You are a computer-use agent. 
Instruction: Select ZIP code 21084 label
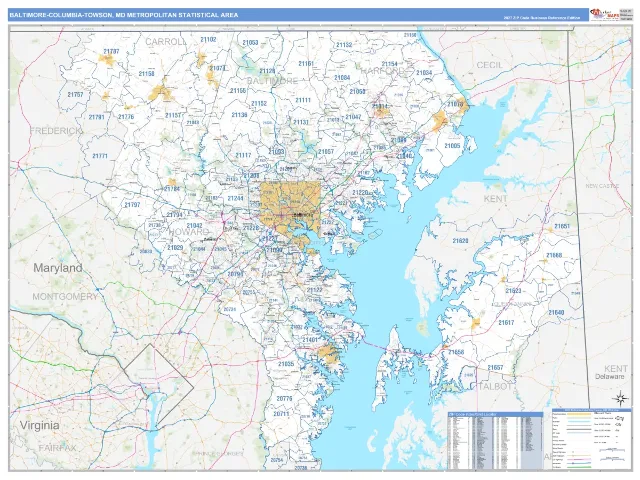click(x=342, y=78)
